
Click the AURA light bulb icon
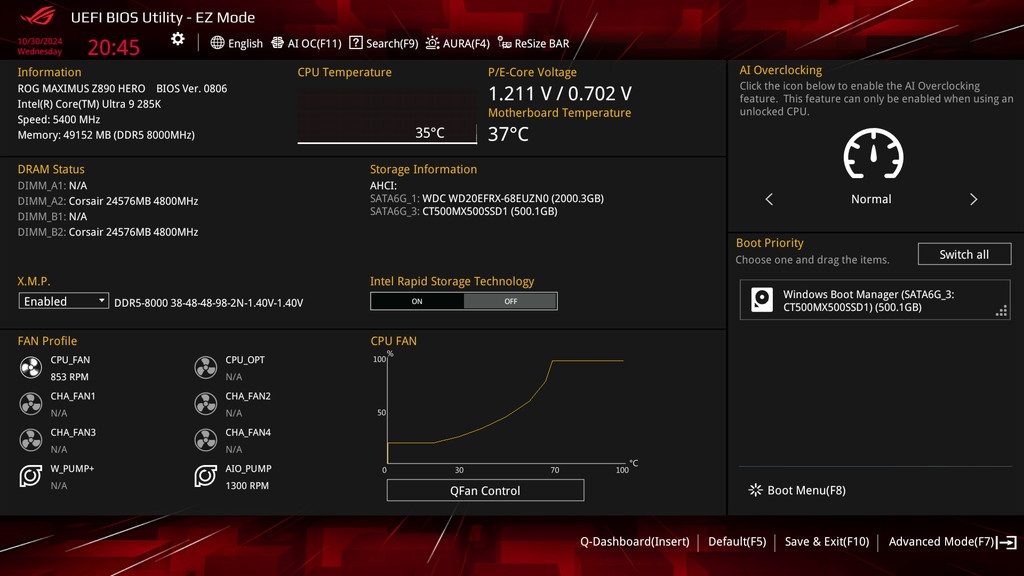(x=432, y=43)
